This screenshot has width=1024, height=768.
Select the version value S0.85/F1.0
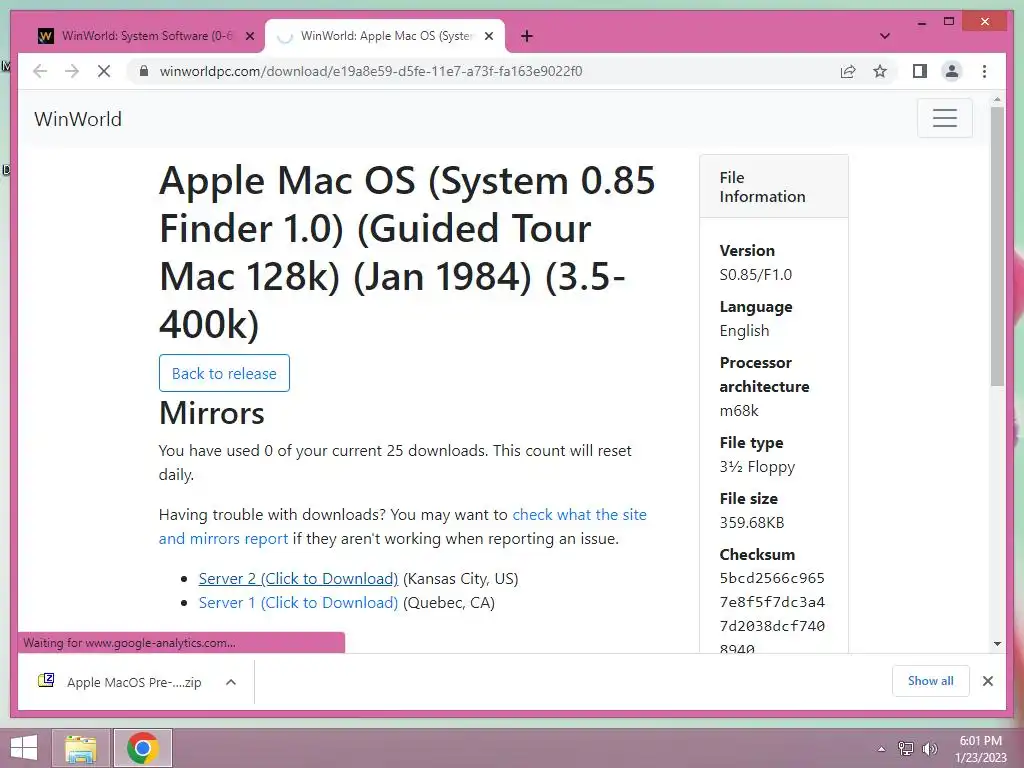coord(756,274)
